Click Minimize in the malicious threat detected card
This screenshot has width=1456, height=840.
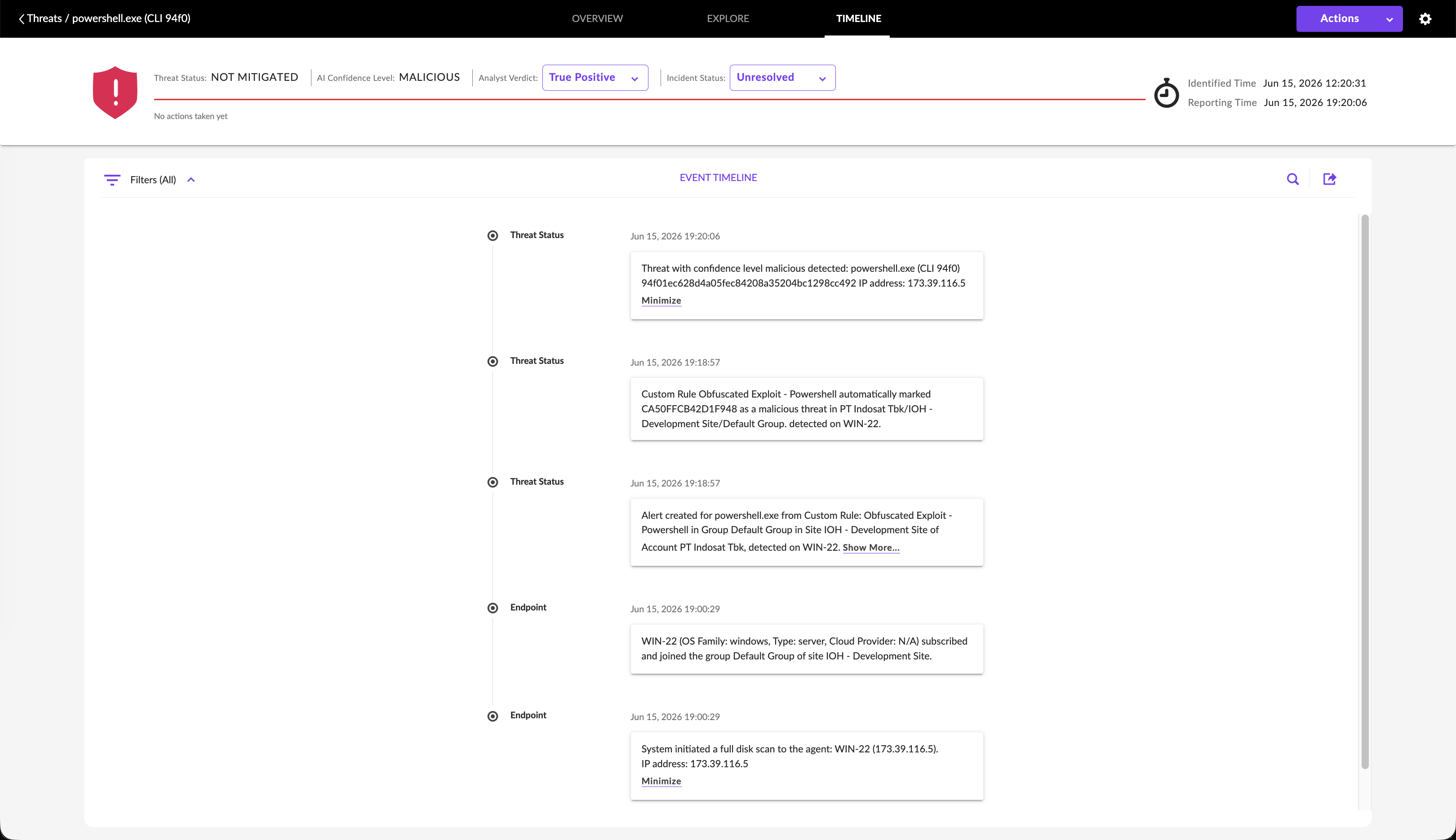pos(661,301)
